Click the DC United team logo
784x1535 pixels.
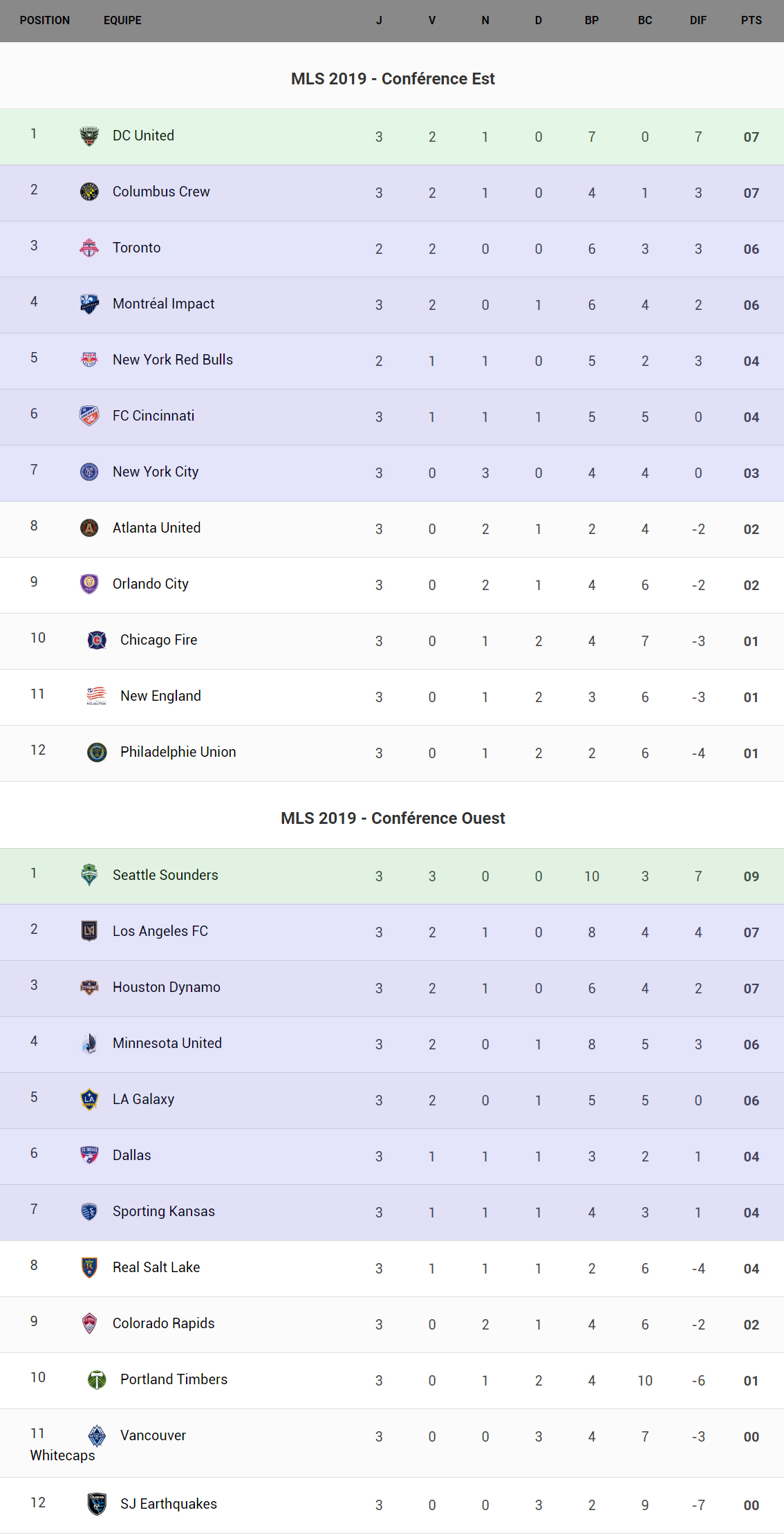pos(89,136)
